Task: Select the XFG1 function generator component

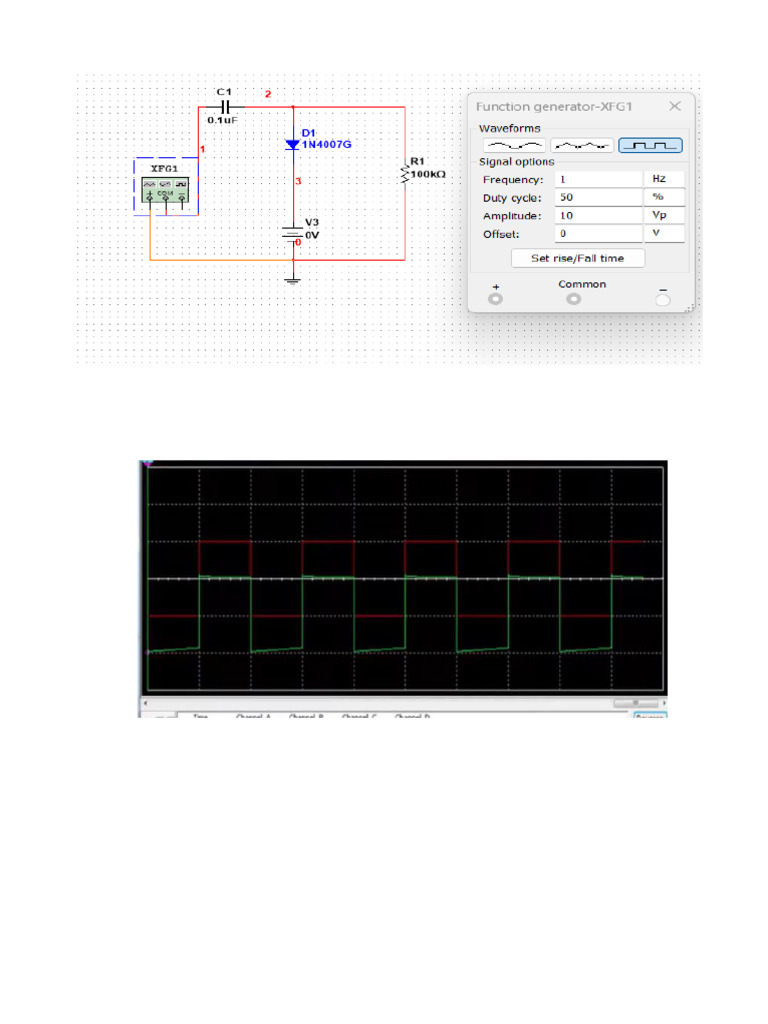Action: tap(165, 190)
